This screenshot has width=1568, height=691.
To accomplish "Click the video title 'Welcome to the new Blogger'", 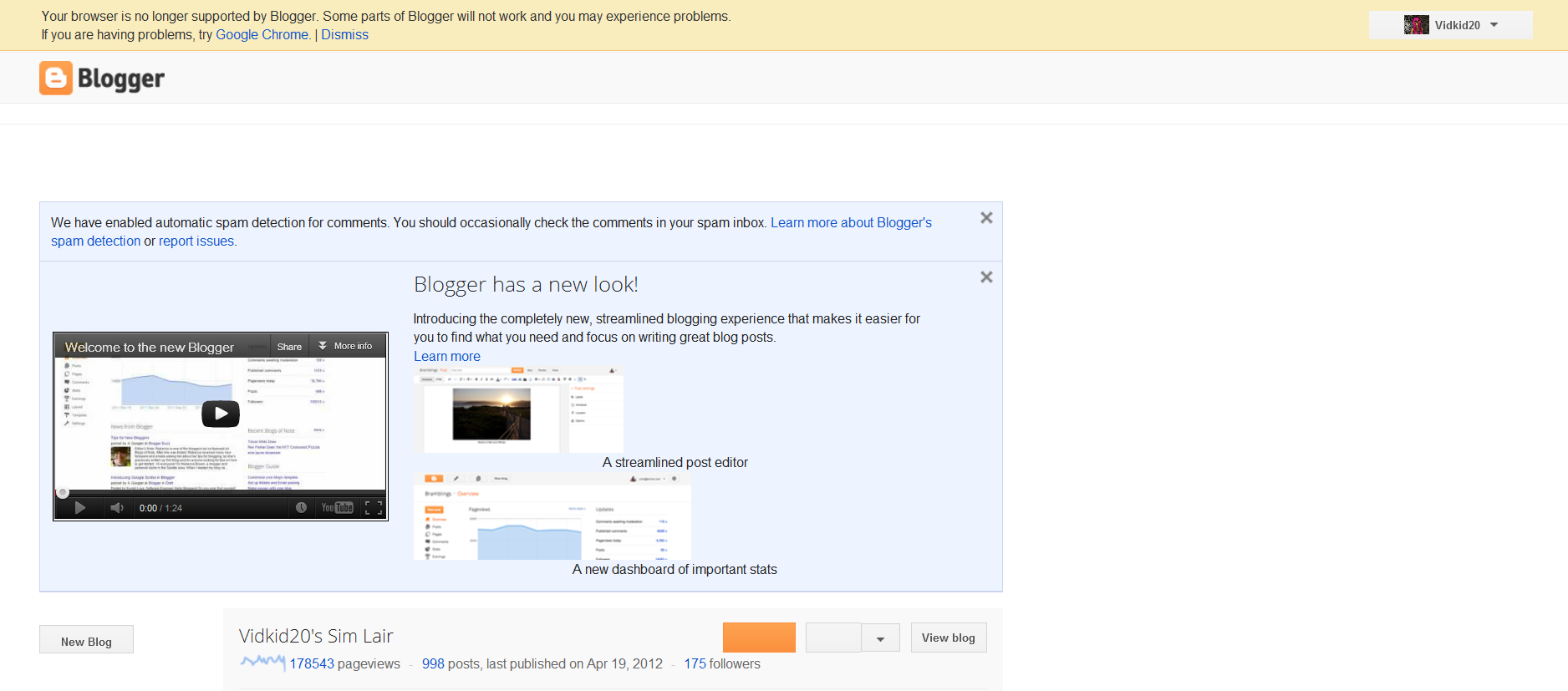I will point(150,348).
